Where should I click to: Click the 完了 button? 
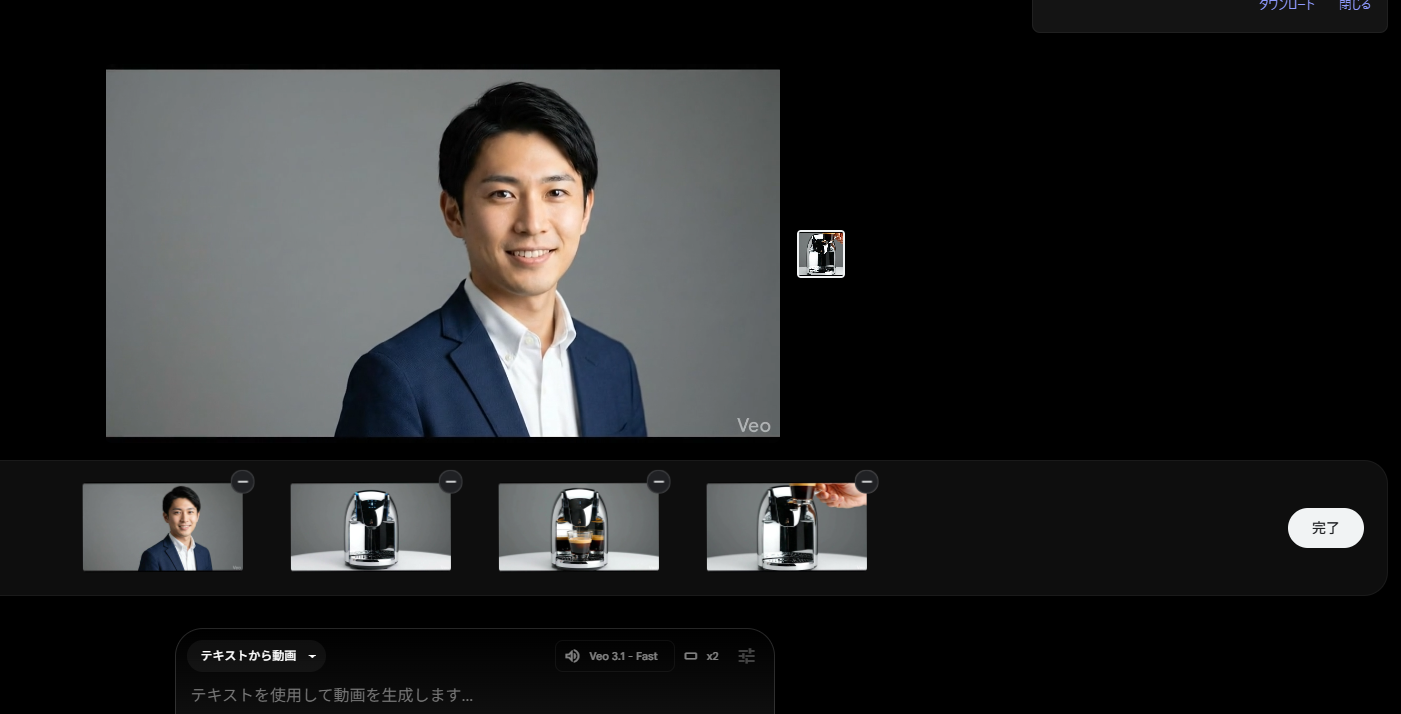click(x=1325, y=528)
